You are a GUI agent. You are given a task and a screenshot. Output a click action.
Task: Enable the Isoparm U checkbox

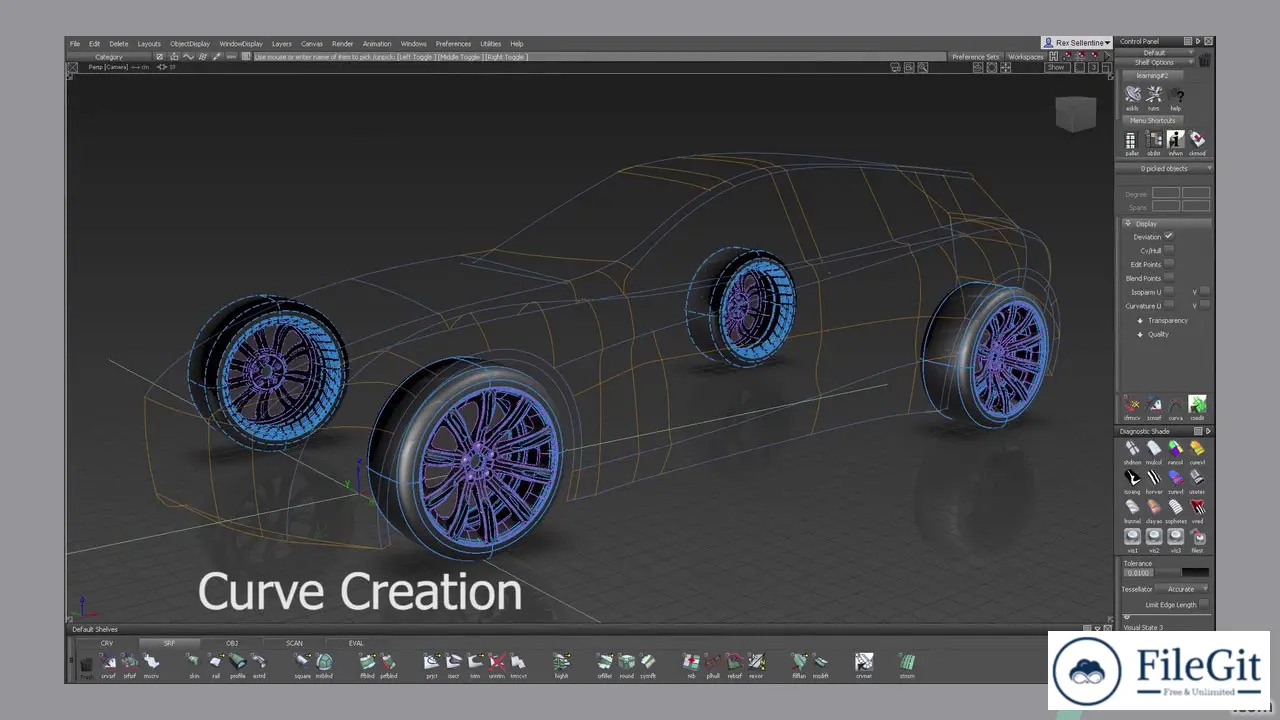1168,292
